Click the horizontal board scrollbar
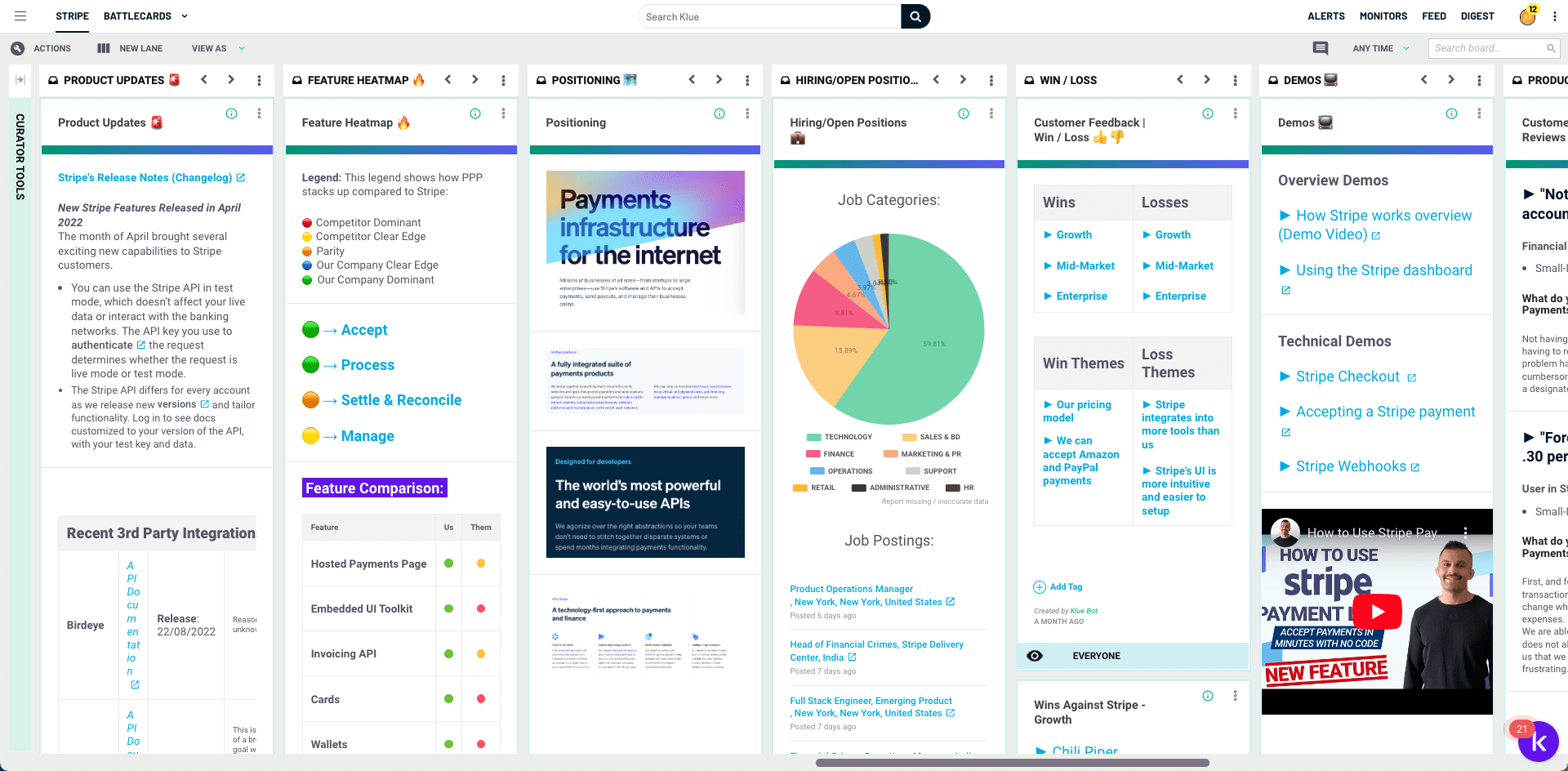 point(1013,763)
